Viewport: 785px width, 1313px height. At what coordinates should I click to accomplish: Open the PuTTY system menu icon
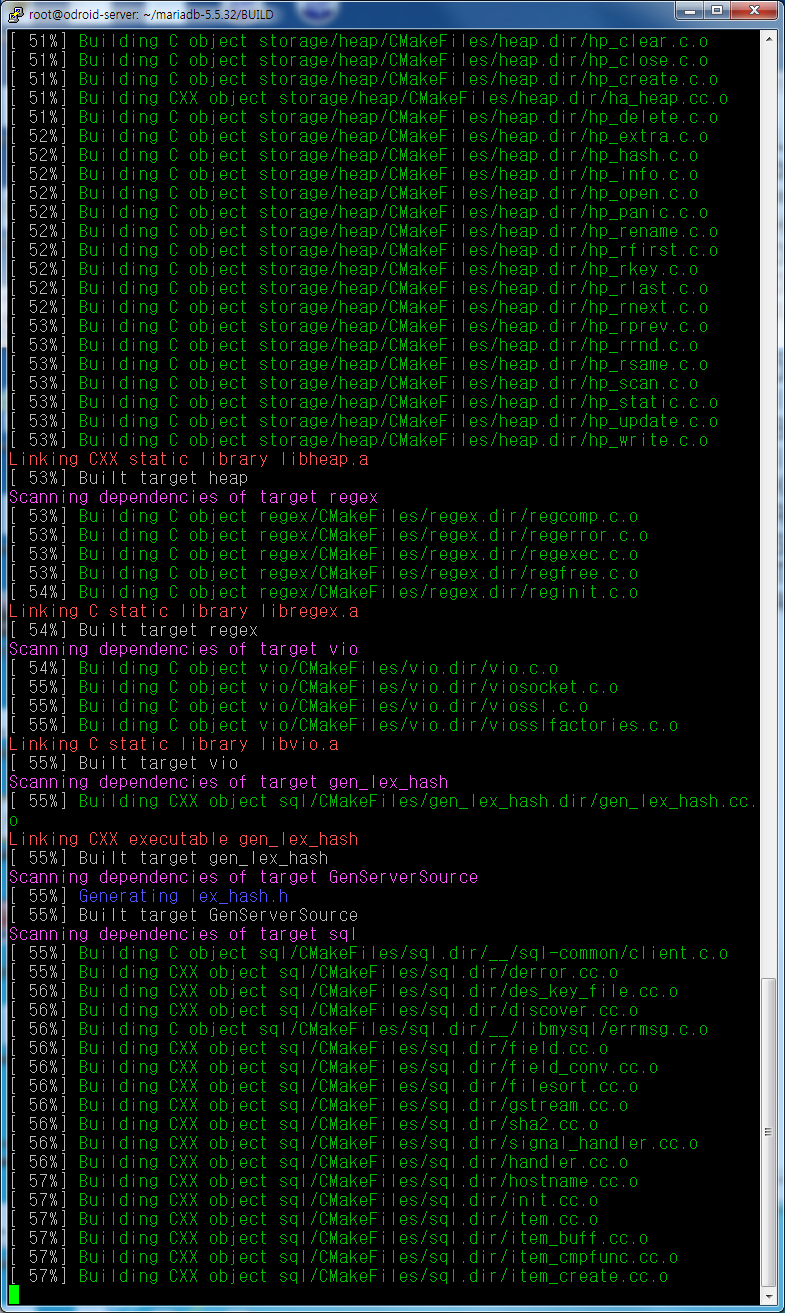pyautogui.click(x=14, y=10)
